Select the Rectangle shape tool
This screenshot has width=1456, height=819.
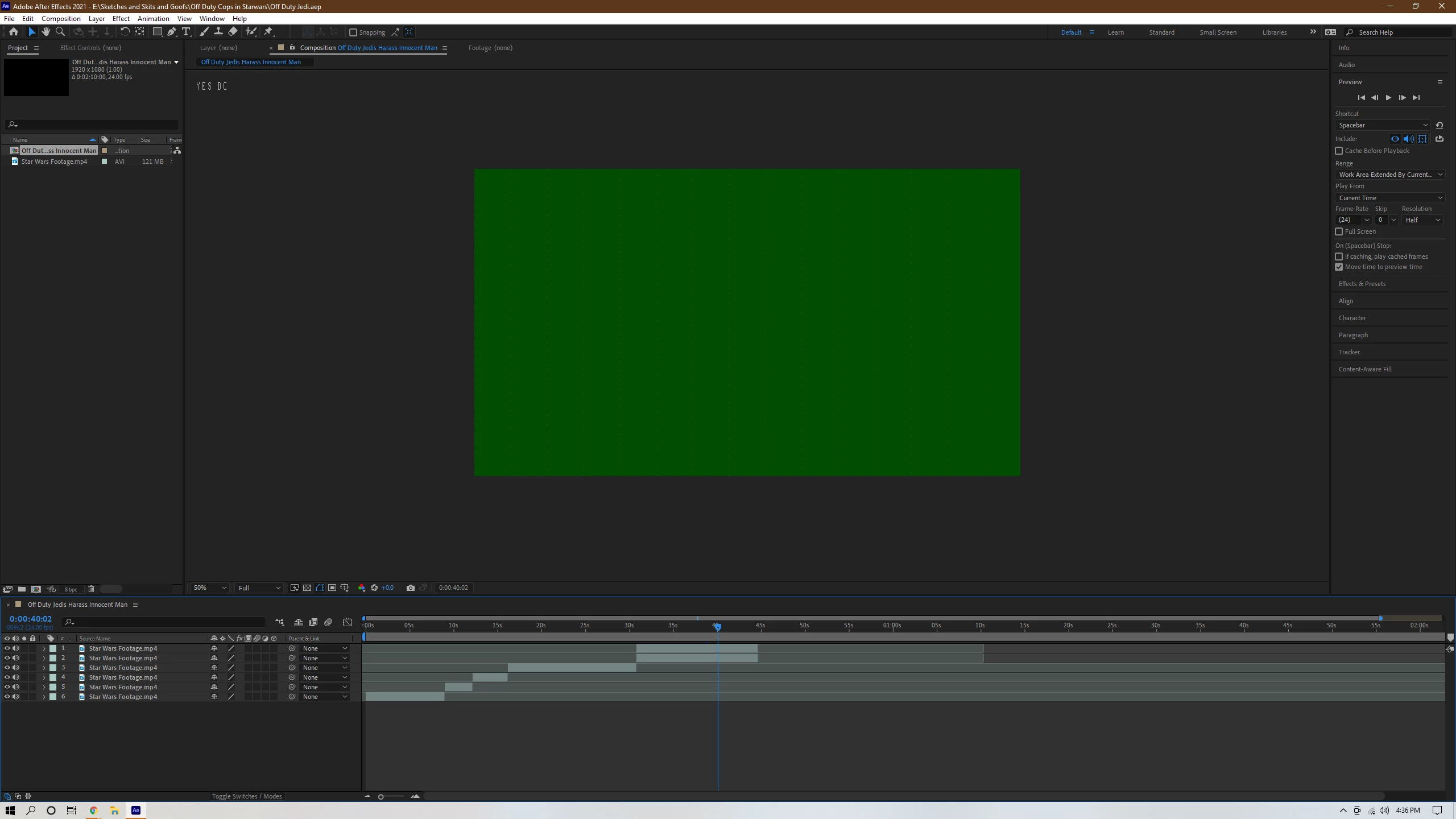coord(158,32)
